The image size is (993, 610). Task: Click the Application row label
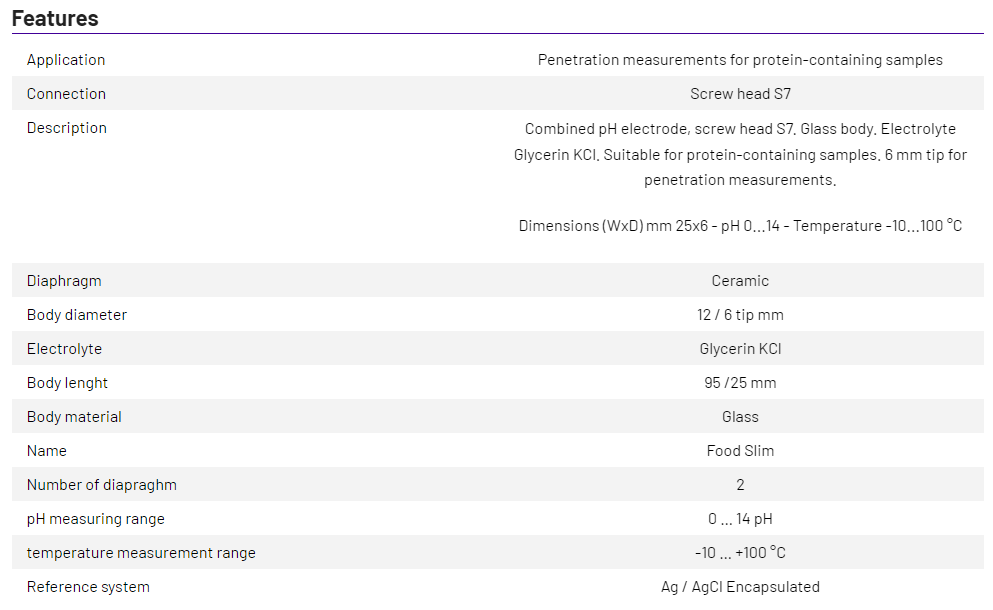[66, 60]
